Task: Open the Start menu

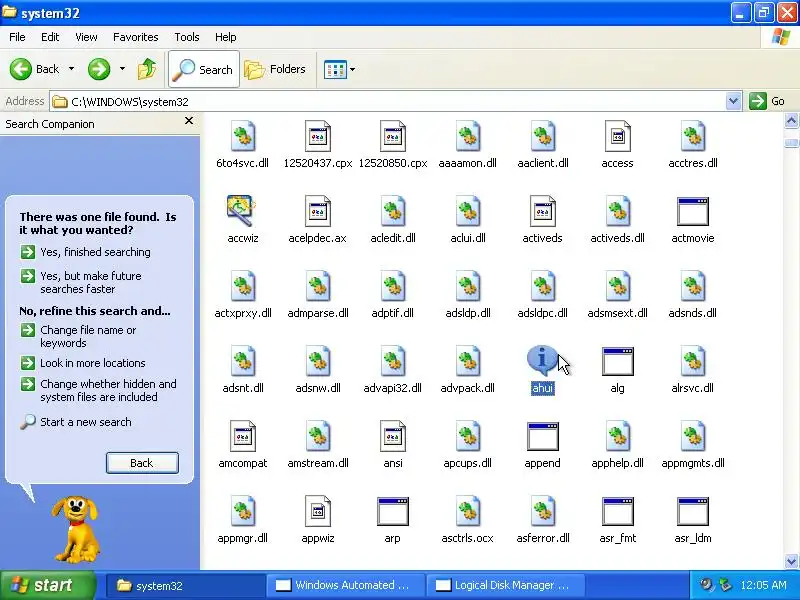Action: (x=48, y=585)
